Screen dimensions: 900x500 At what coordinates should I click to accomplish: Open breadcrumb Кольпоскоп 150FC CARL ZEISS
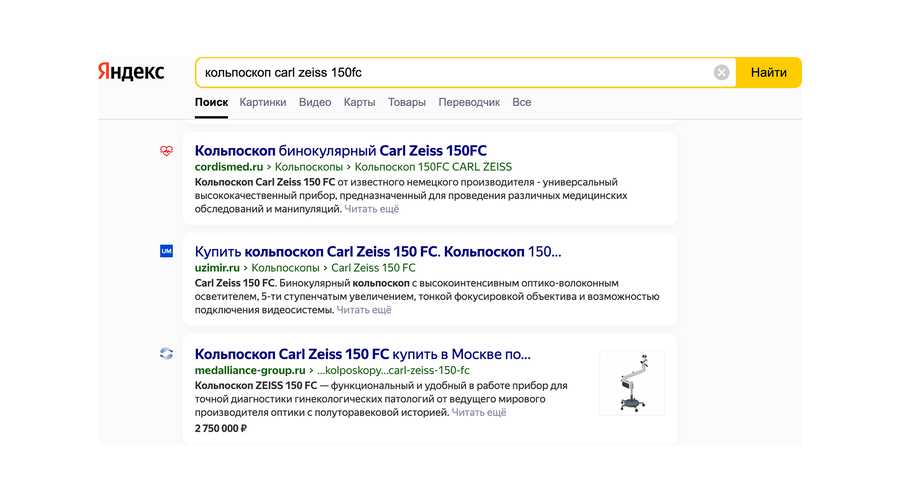[x=433, y=167]
